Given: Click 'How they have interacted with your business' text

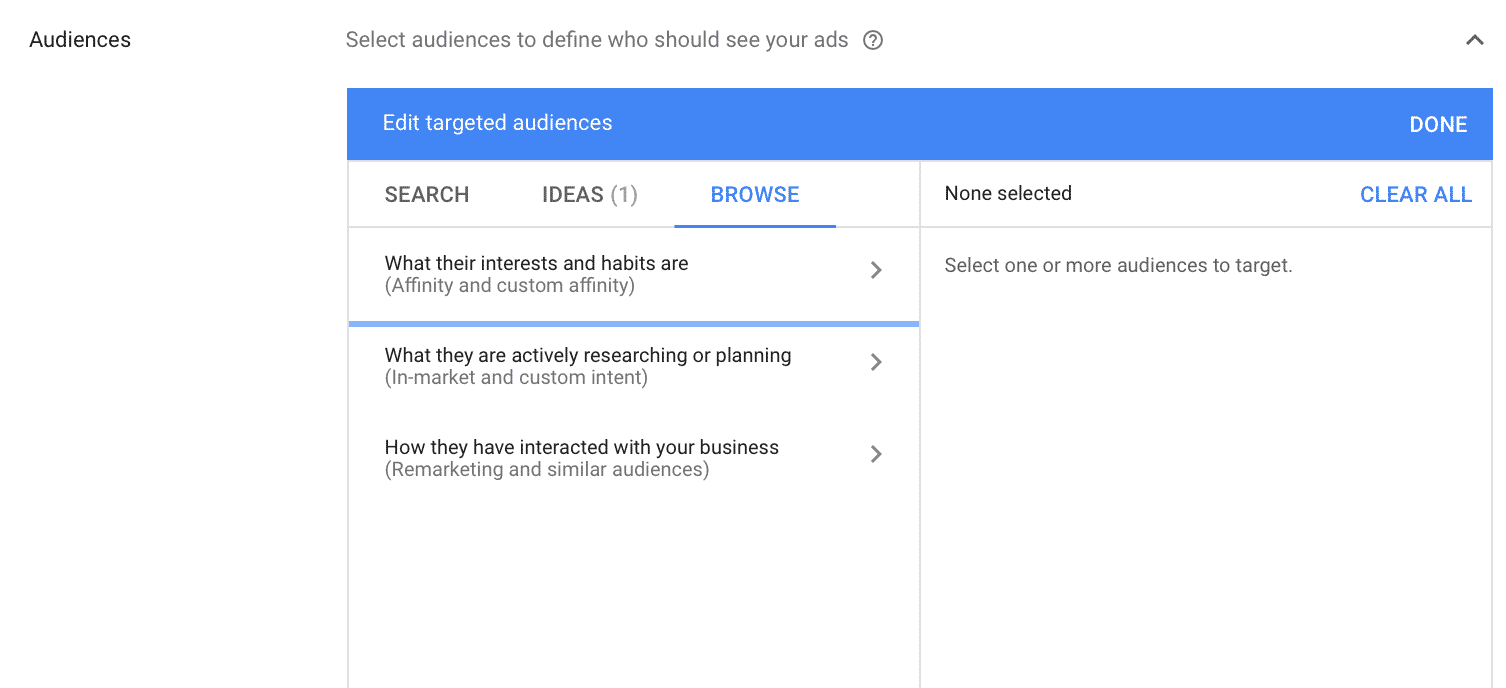Looking at the screenshot, I should click(582, 448).
